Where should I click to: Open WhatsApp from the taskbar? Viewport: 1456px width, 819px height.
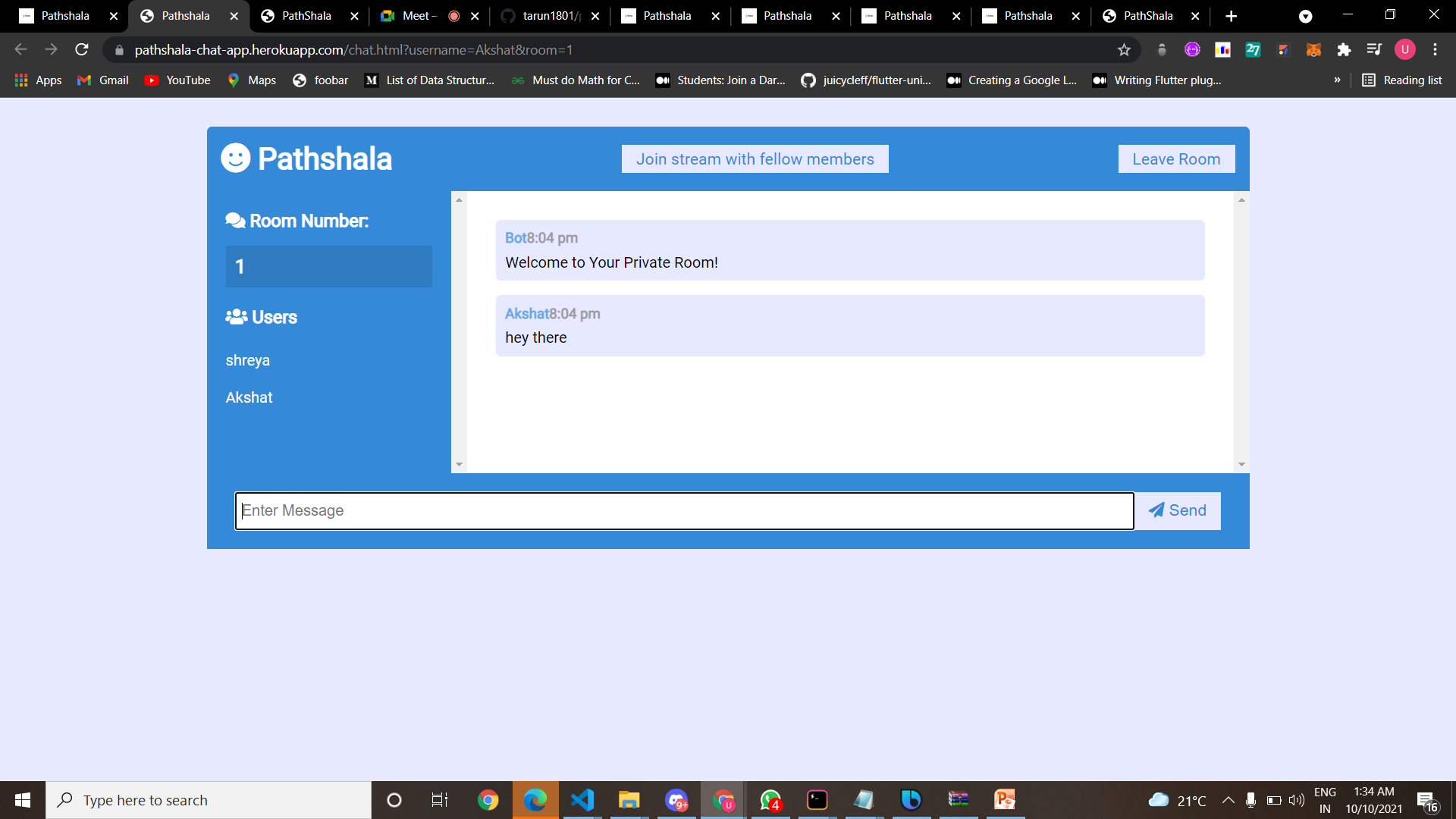pos(770,800)
